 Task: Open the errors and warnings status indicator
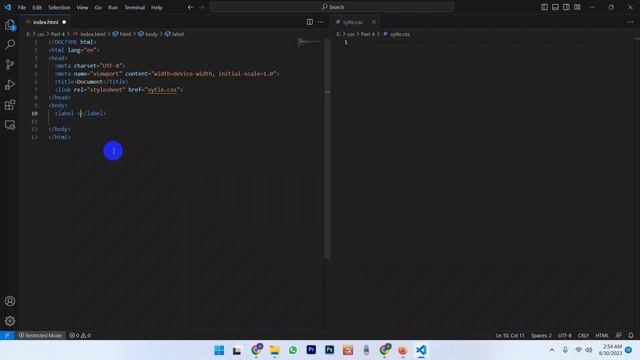(80, 335)
